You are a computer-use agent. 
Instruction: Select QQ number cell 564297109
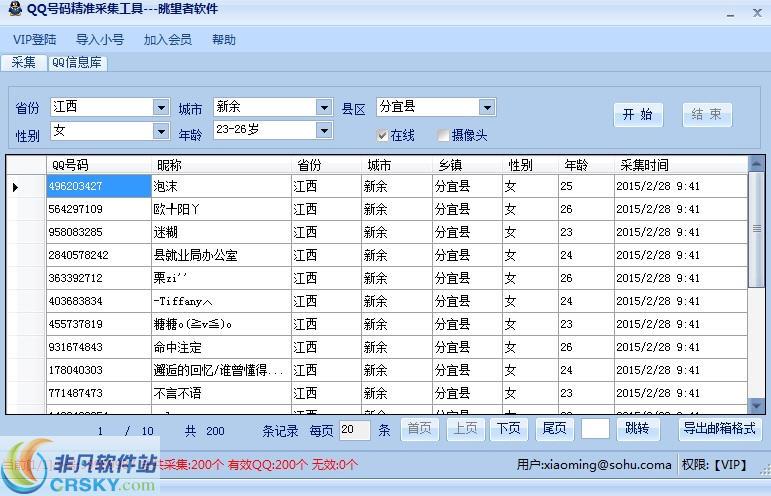pos(99,209)
